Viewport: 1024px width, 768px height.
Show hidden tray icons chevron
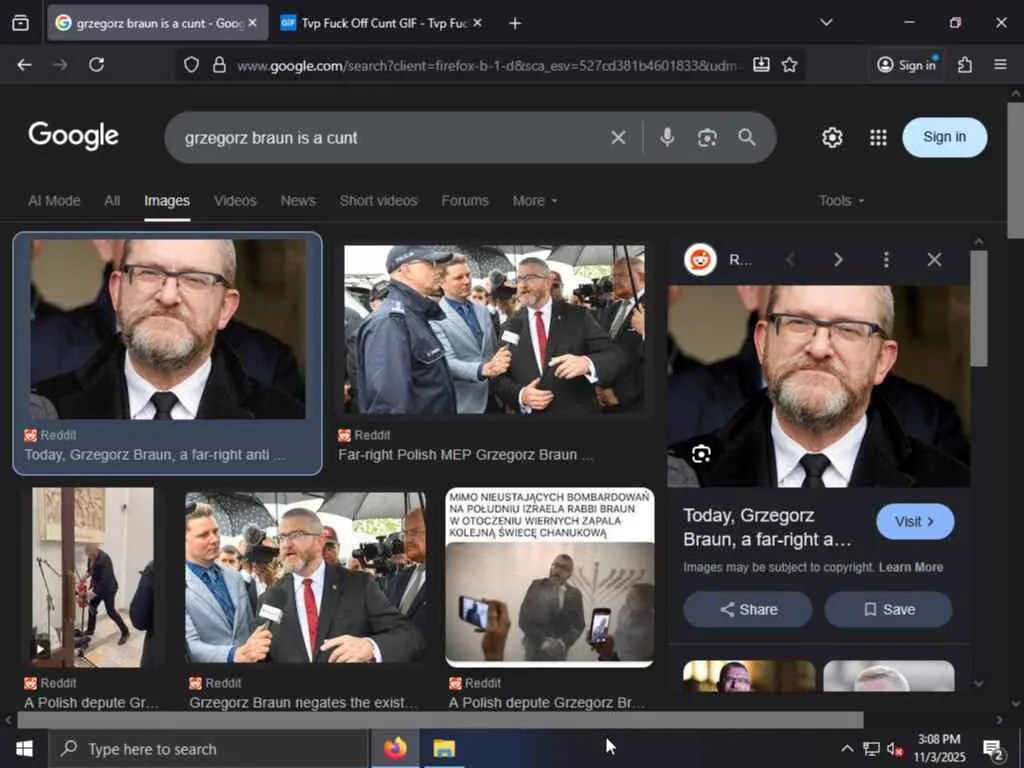tap(846, 749)
